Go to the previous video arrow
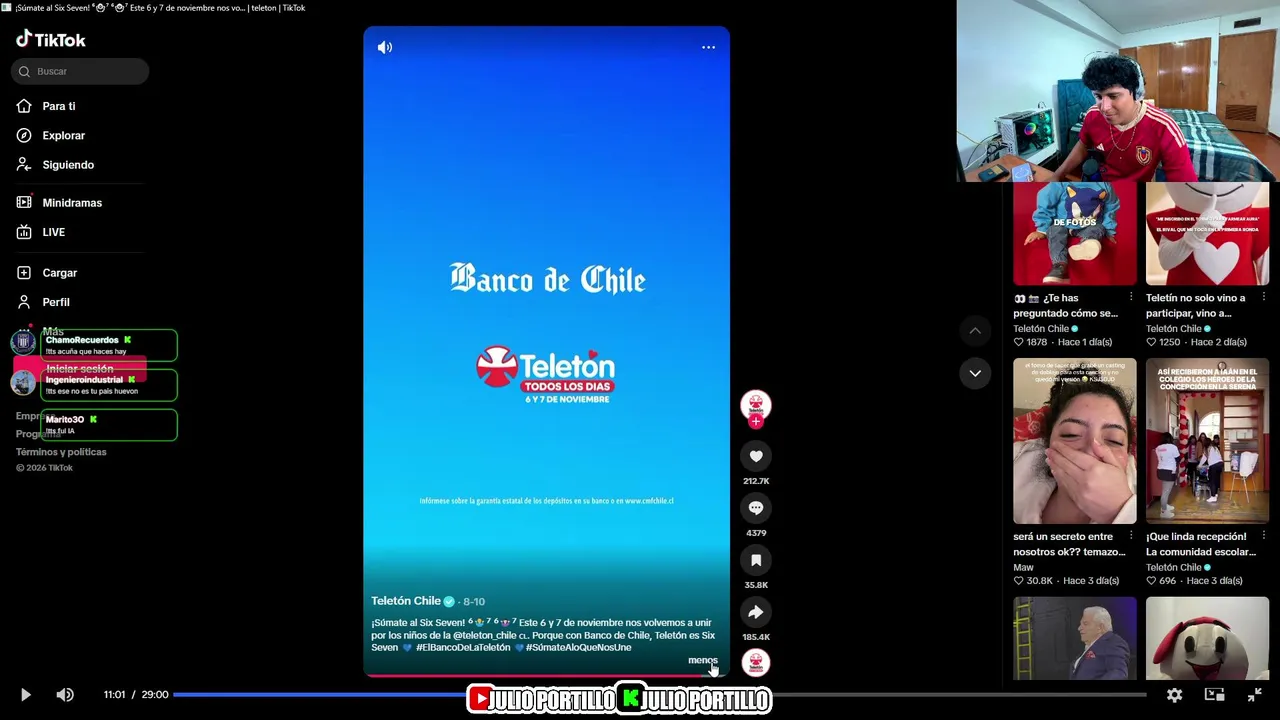Viewport: 1280px width, 720px height. [975, 331]
